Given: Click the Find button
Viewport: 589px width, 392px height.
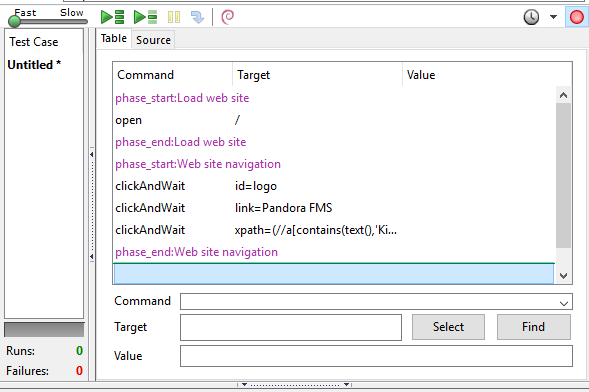Looking at the screenshot, I should (533, 327).
